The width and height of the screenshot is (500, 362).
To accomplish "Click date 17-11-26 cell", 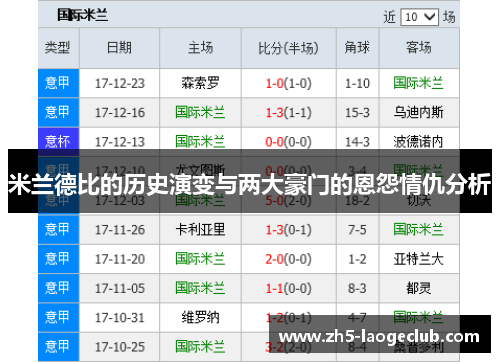I will click(x=120, y=230).
